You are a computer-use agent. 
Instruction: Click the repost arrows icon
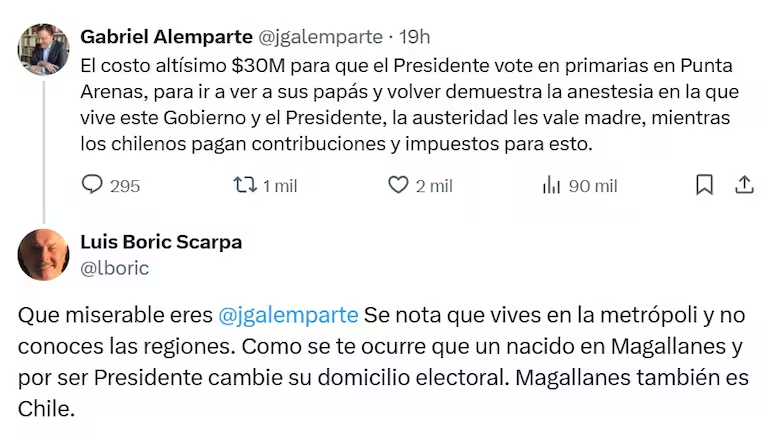coord(244,185)
